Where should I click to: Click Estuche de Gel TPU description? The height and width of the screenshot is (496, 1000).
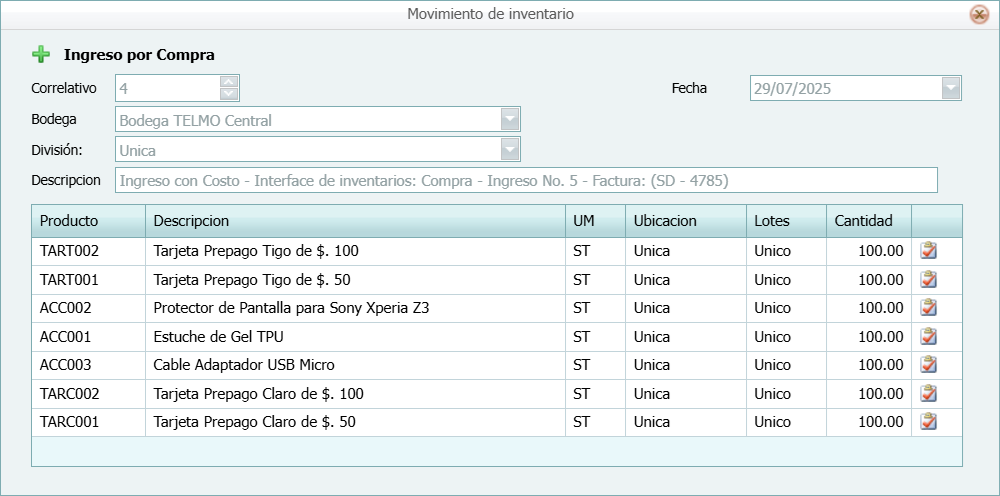[219, 337]
